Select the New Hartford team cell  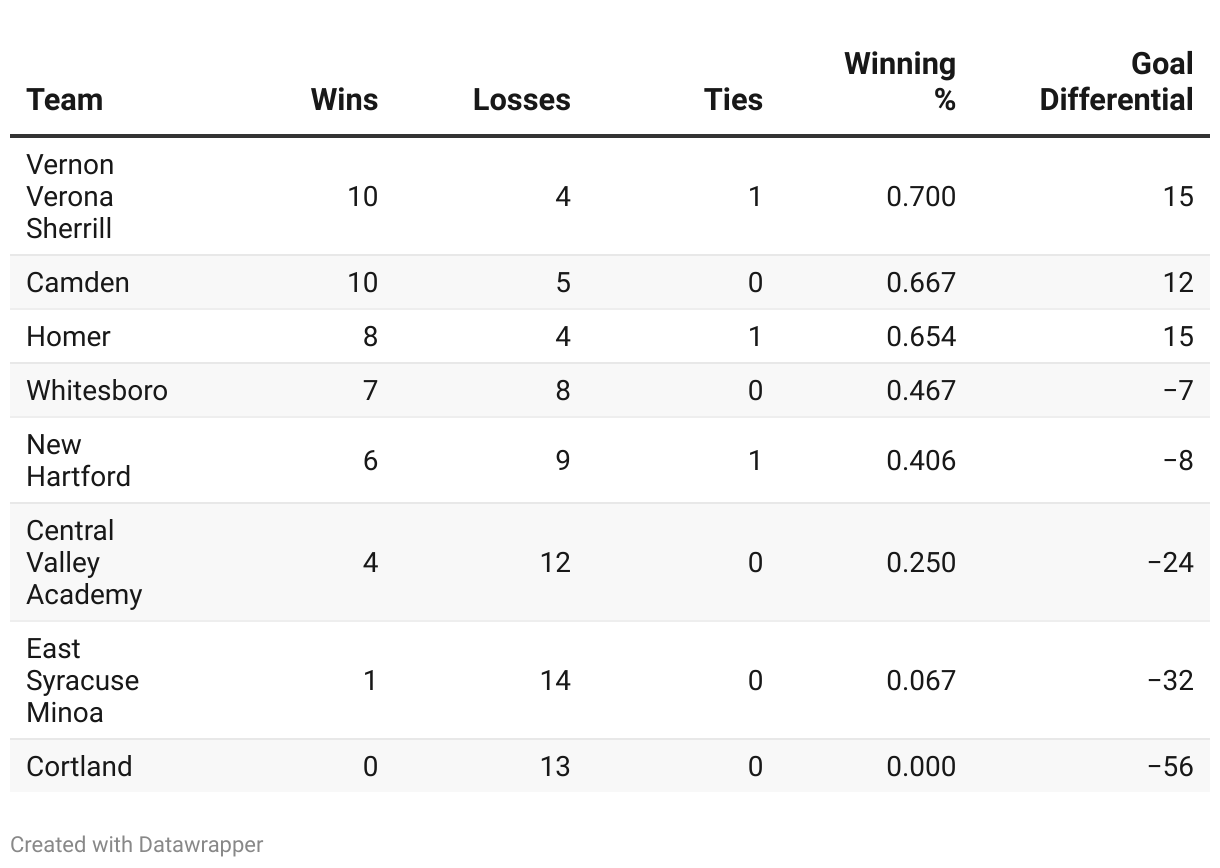pyautogui.click(x=78, y=460)
